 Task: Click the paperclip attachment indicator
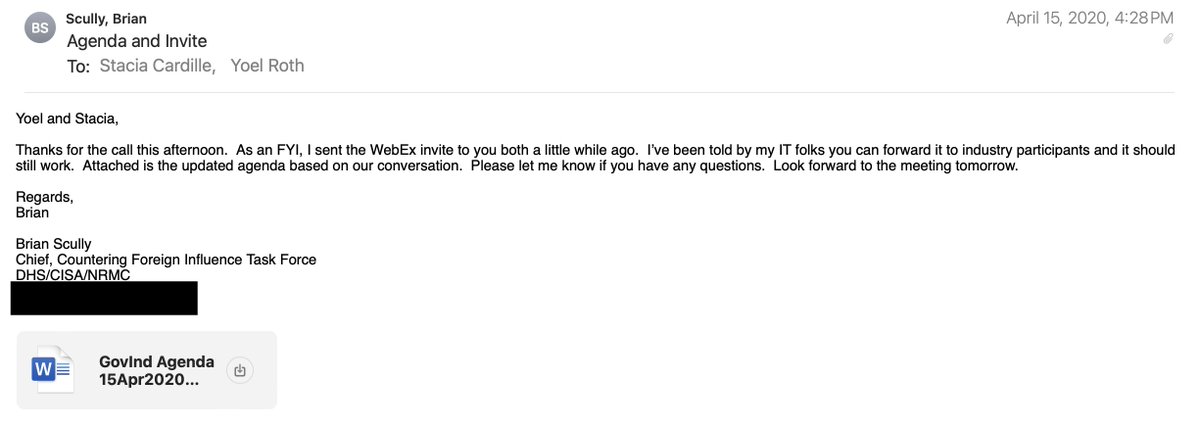tap(1167, 39)
